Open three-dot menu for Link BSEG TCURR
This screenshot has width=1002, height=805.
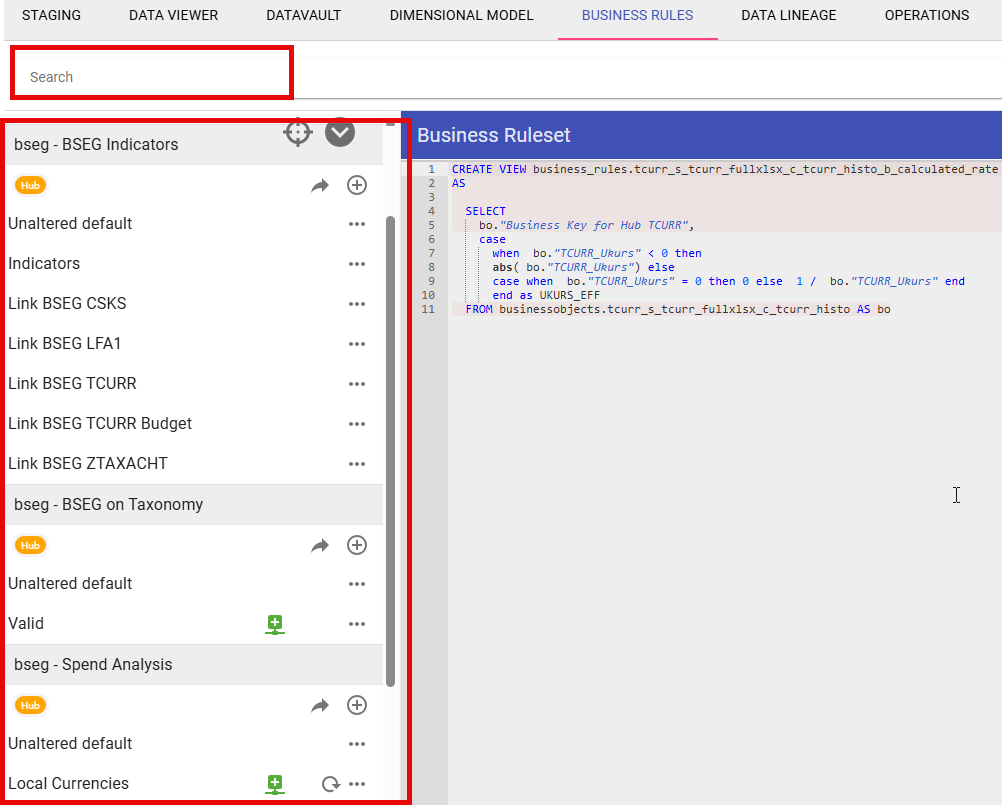pyautogui.click(x=357, y=384)
